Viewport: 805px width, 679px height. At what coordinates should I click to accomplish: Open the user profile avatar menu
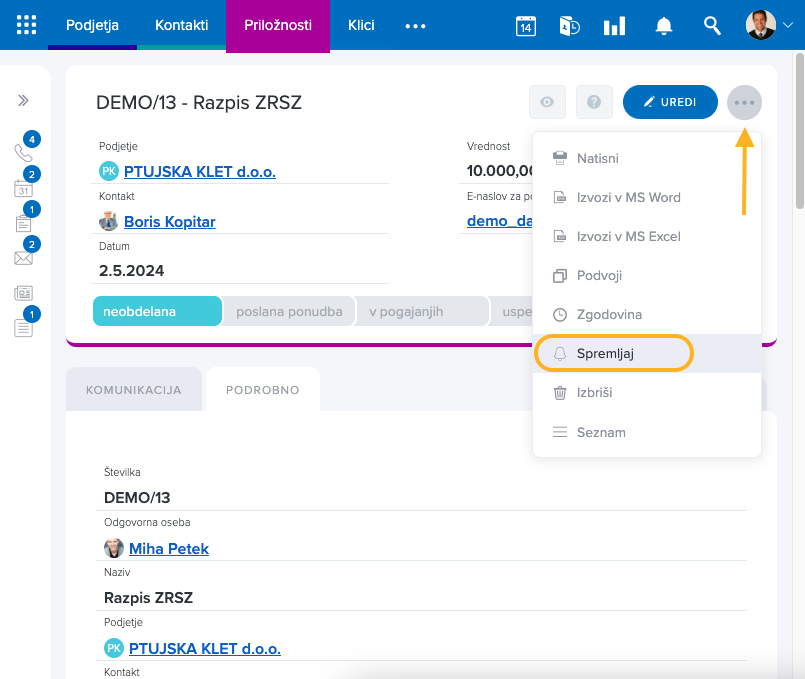coord(760,25)
